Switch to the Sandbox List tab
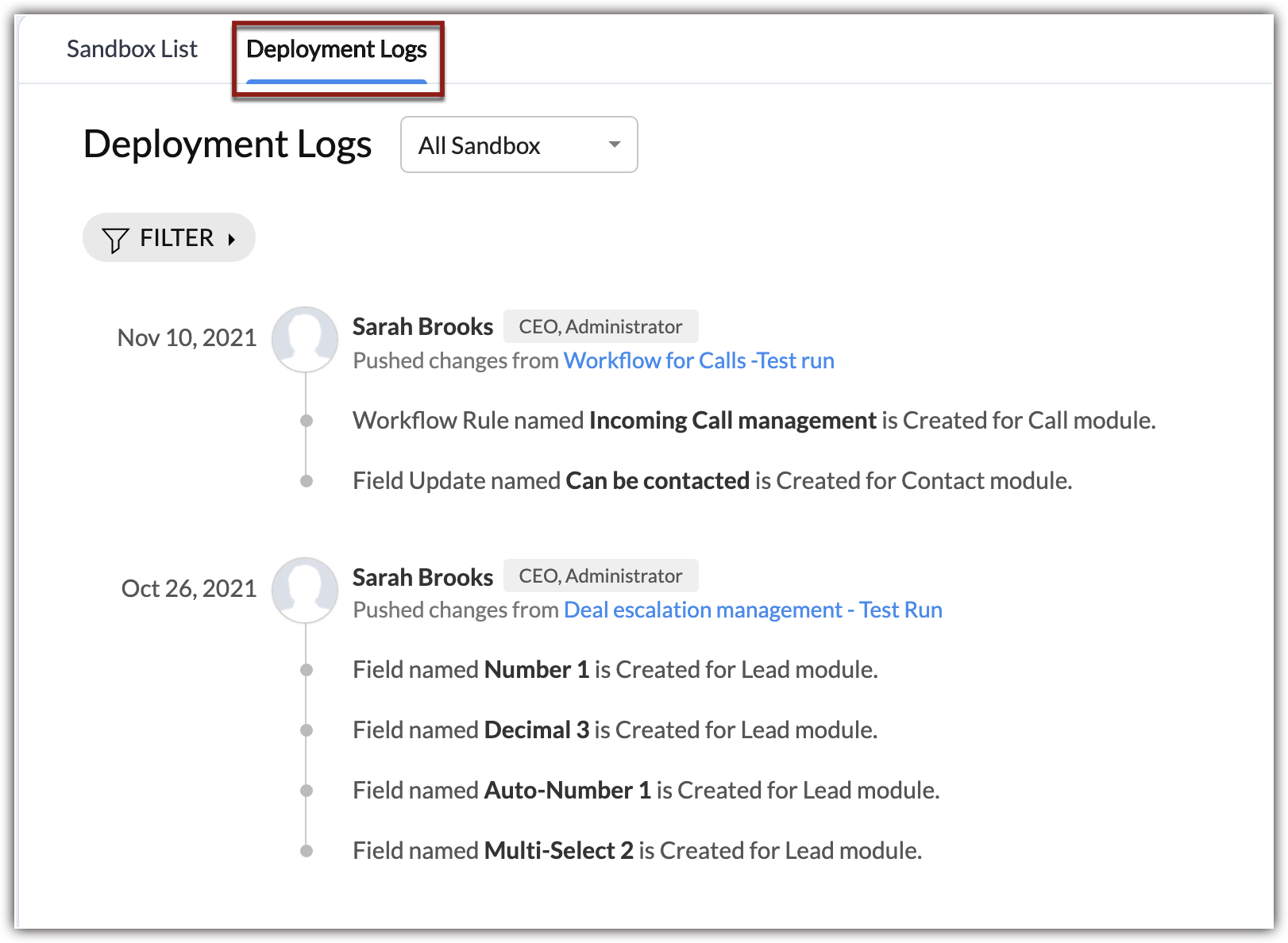Screen dimensions: 1288x943 point(132,49)
